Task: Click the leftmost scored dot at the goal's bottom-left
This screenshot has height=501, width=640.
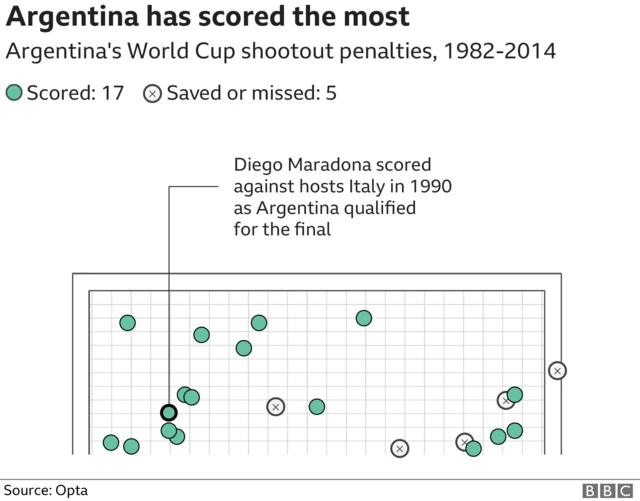Action: (111, 442)
